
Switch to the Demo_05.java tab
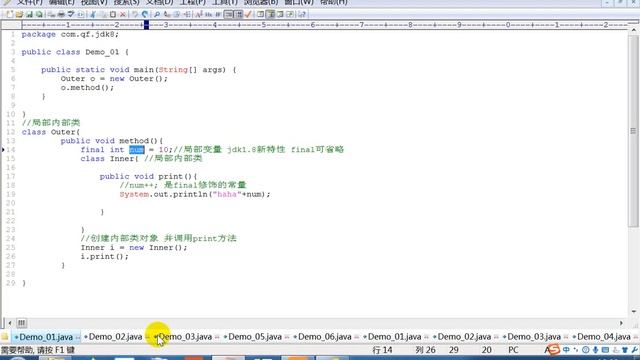[x=255, y=337]
